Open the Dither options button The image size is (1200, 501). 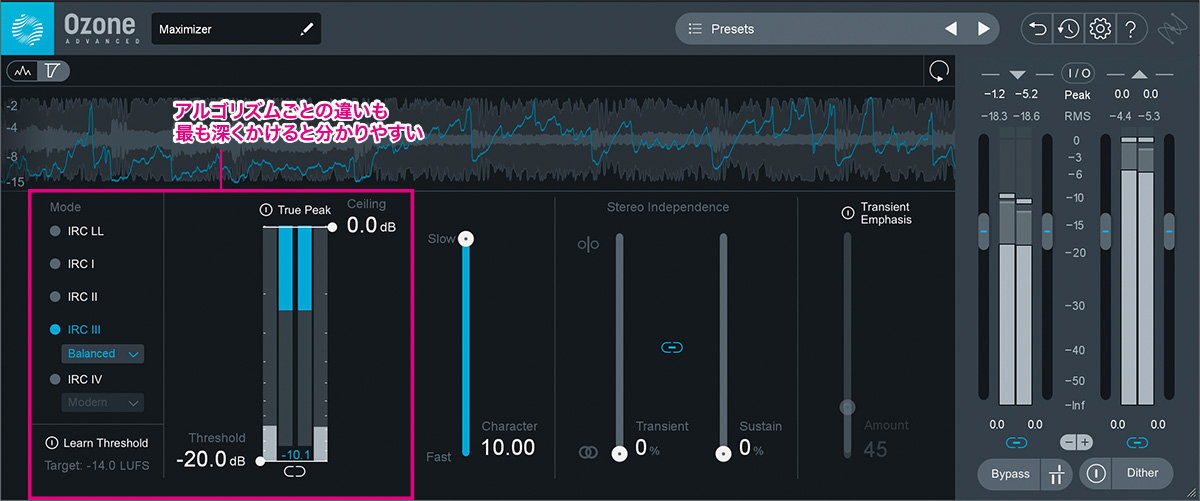point(1142,473)
